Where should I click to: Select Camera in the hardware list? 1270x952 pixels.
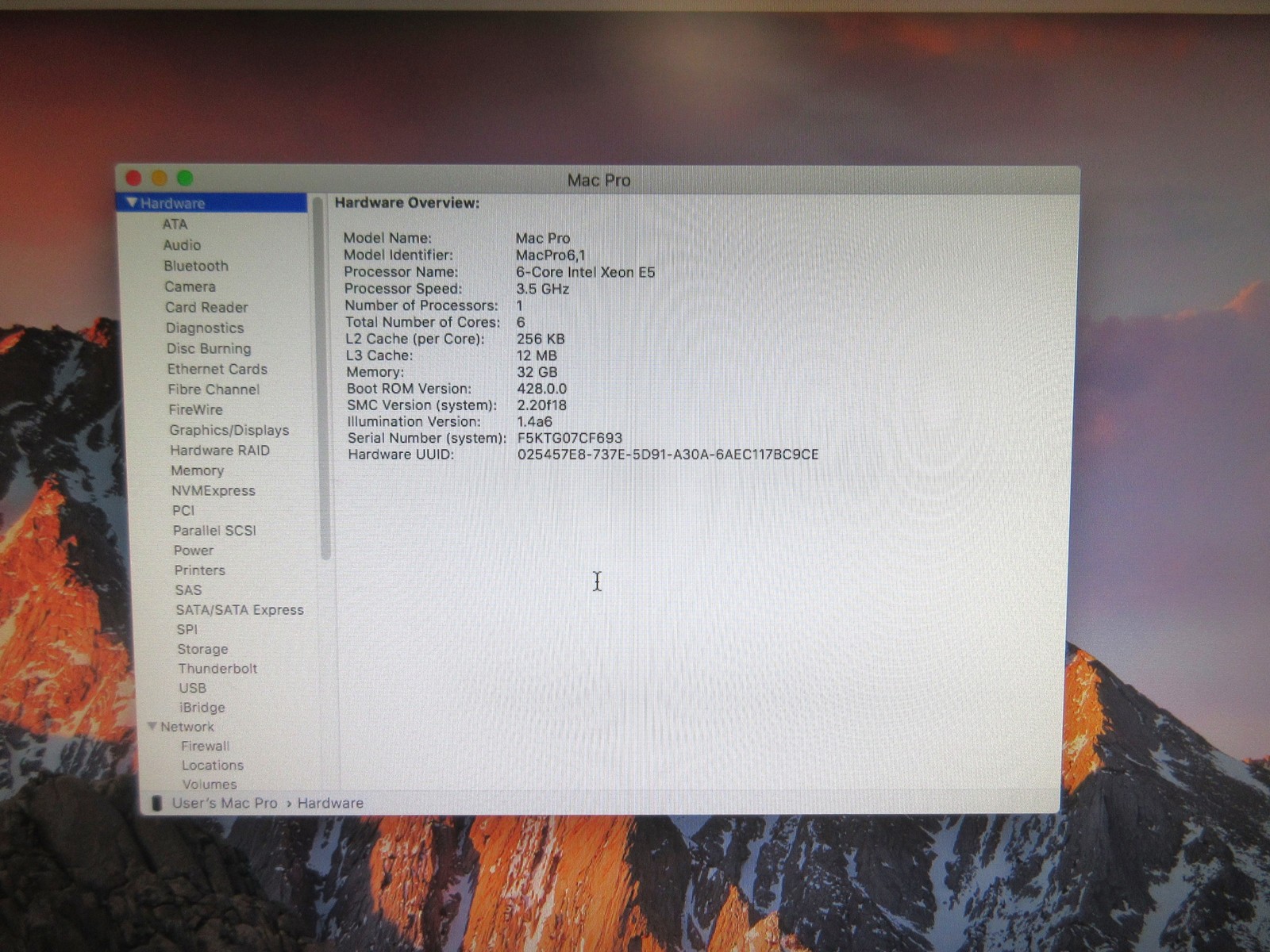pos(190,286)
